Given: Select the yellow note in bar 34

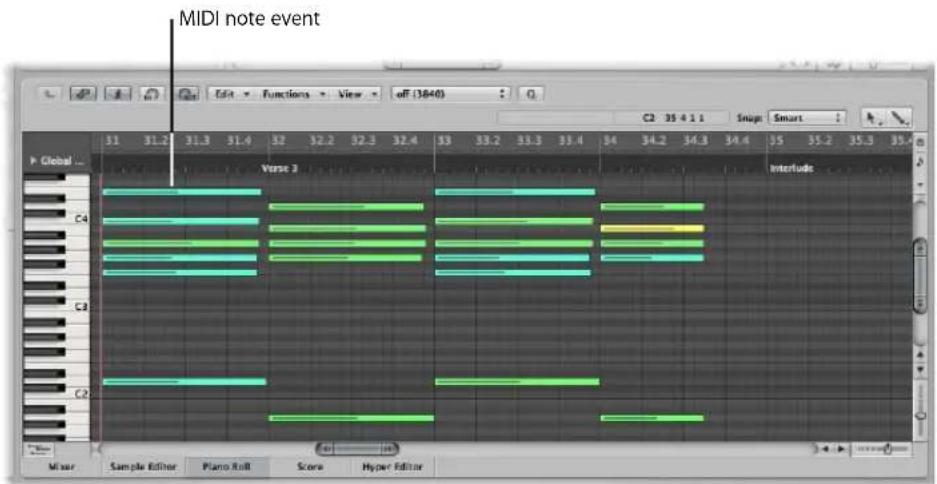Looking at the screenshot, I should (652, 228).
